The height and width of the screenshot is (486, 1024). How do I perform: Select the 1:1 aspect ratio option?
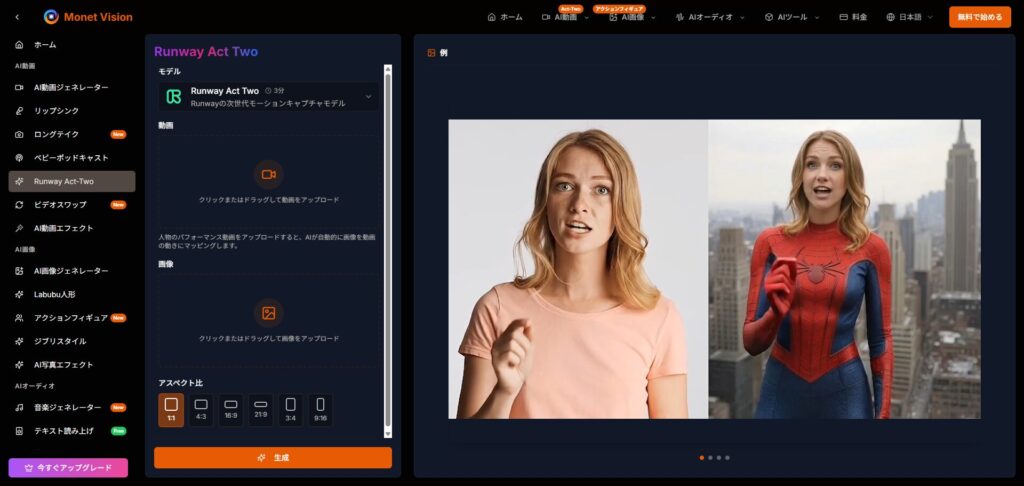[x=171, y=410]
